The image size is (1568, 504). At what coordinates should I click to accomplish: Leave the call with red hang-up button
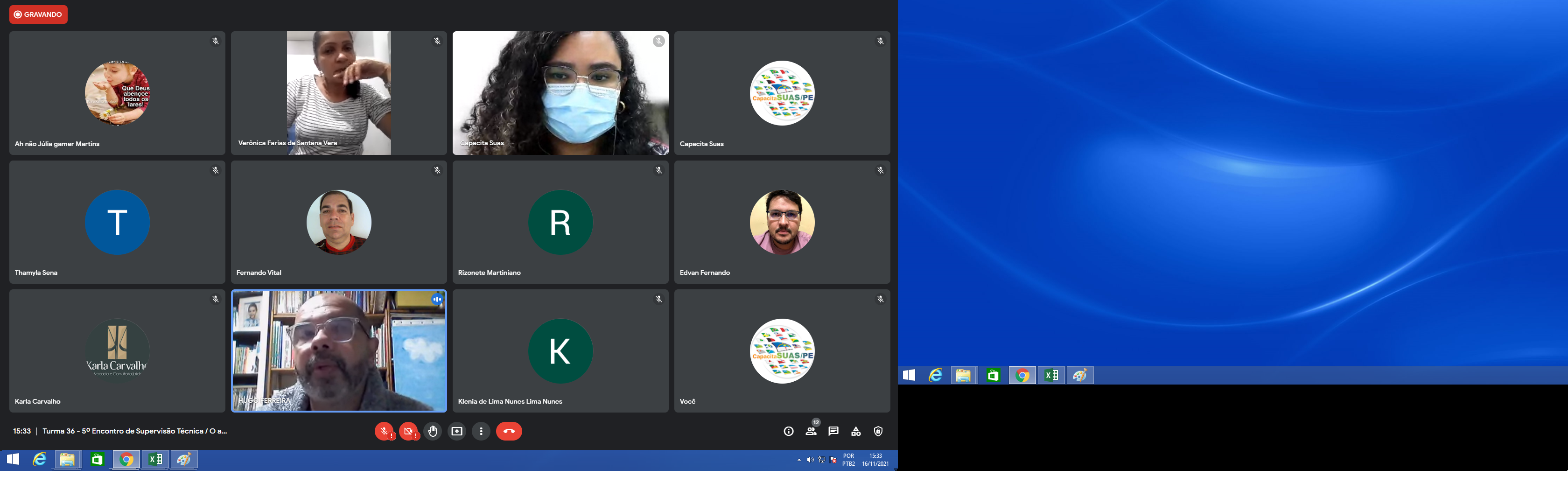(x=509, y=432)
